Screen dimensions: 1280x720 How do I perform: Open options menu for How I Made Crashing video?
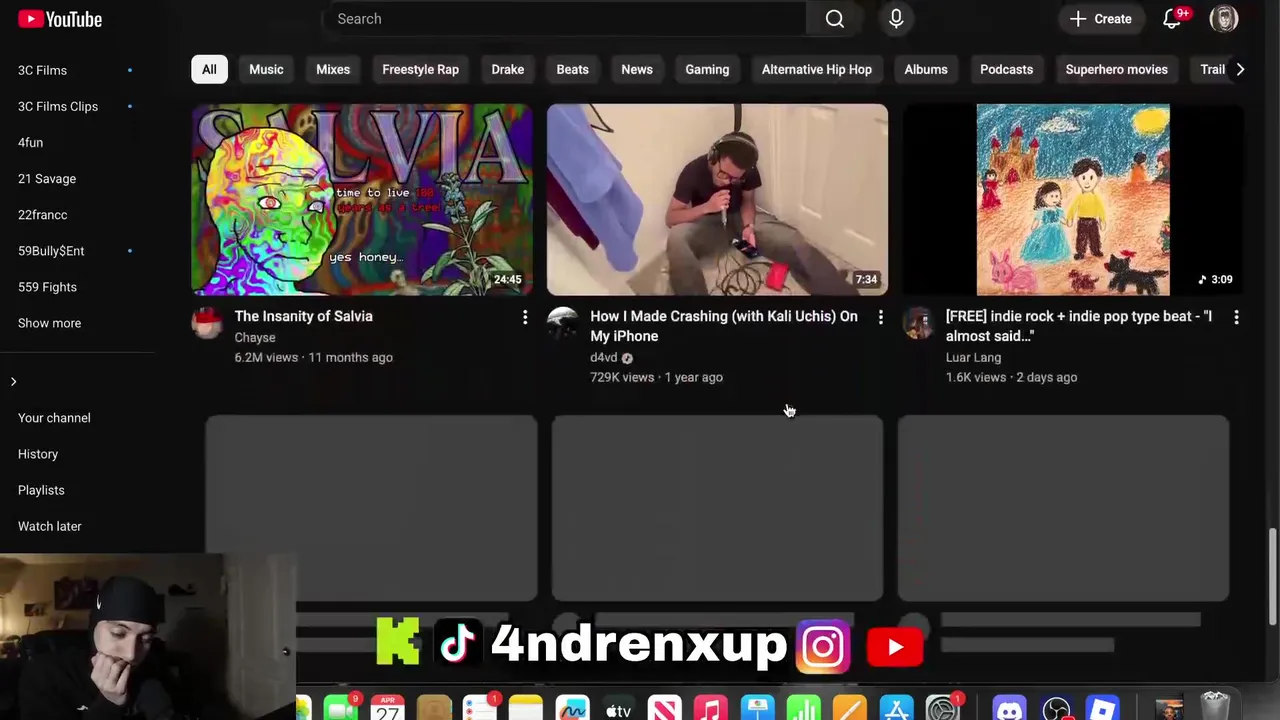click(x=880, y=318)
